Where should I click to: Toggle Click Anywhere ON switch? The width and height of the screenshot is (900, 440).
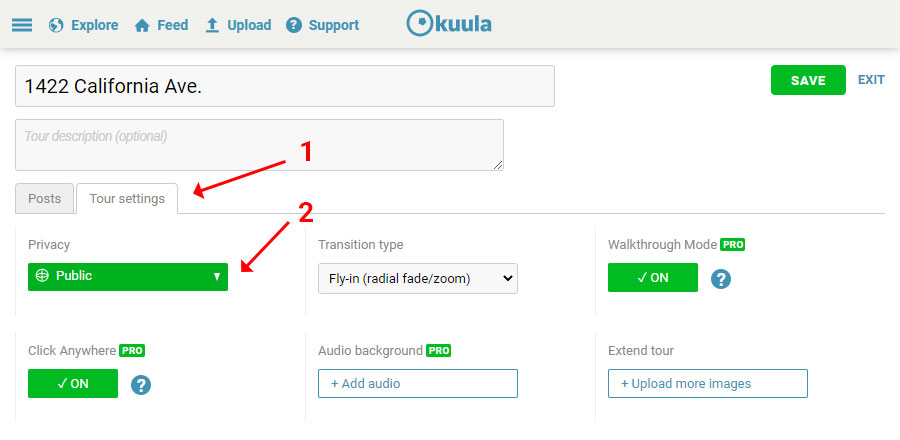click(73, 384)
